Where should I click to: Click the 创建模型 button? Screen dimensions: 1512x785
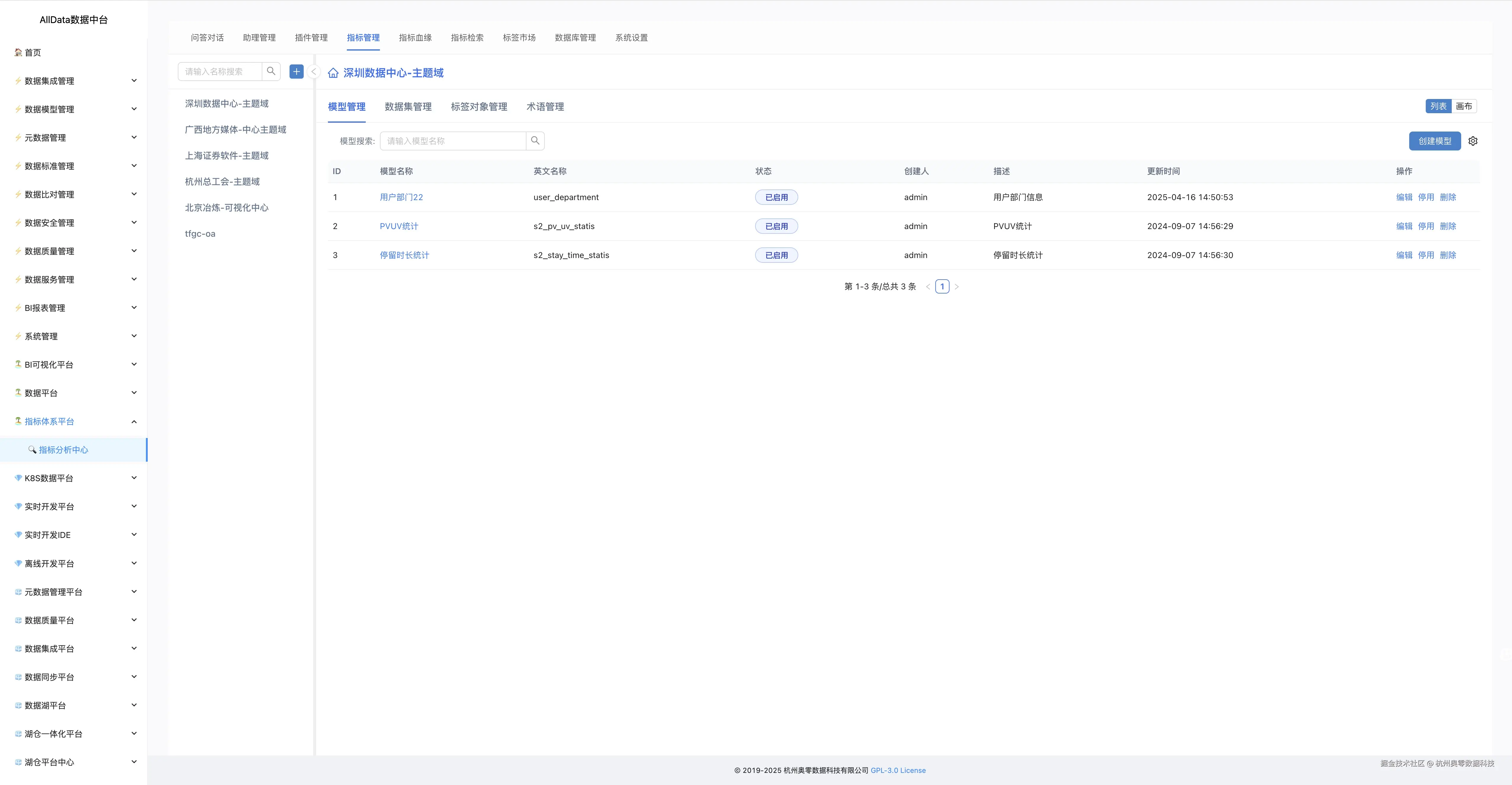click(1435, 141)
